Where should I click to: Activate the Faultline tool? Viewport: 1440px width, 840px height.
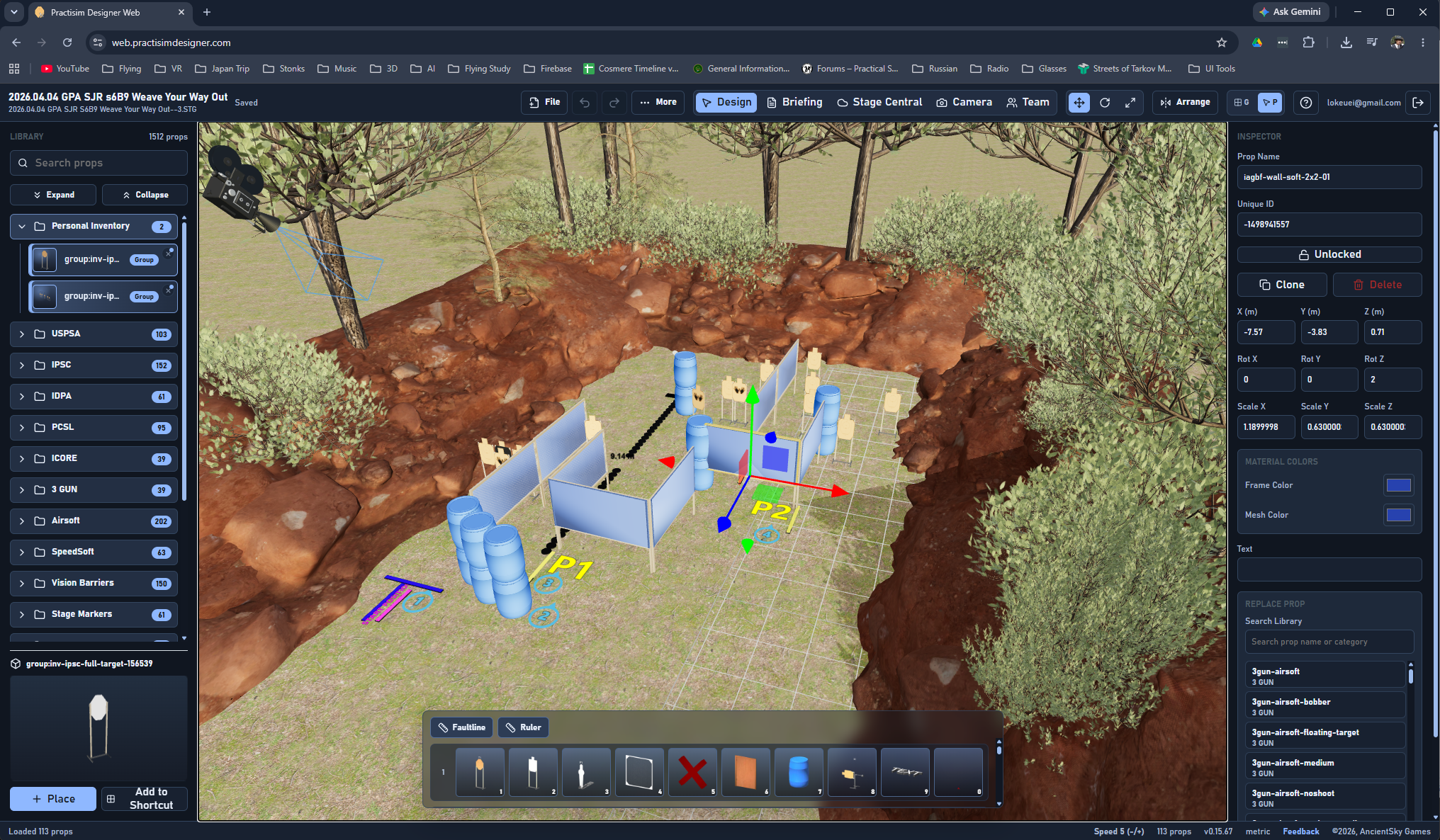point(461,727)
